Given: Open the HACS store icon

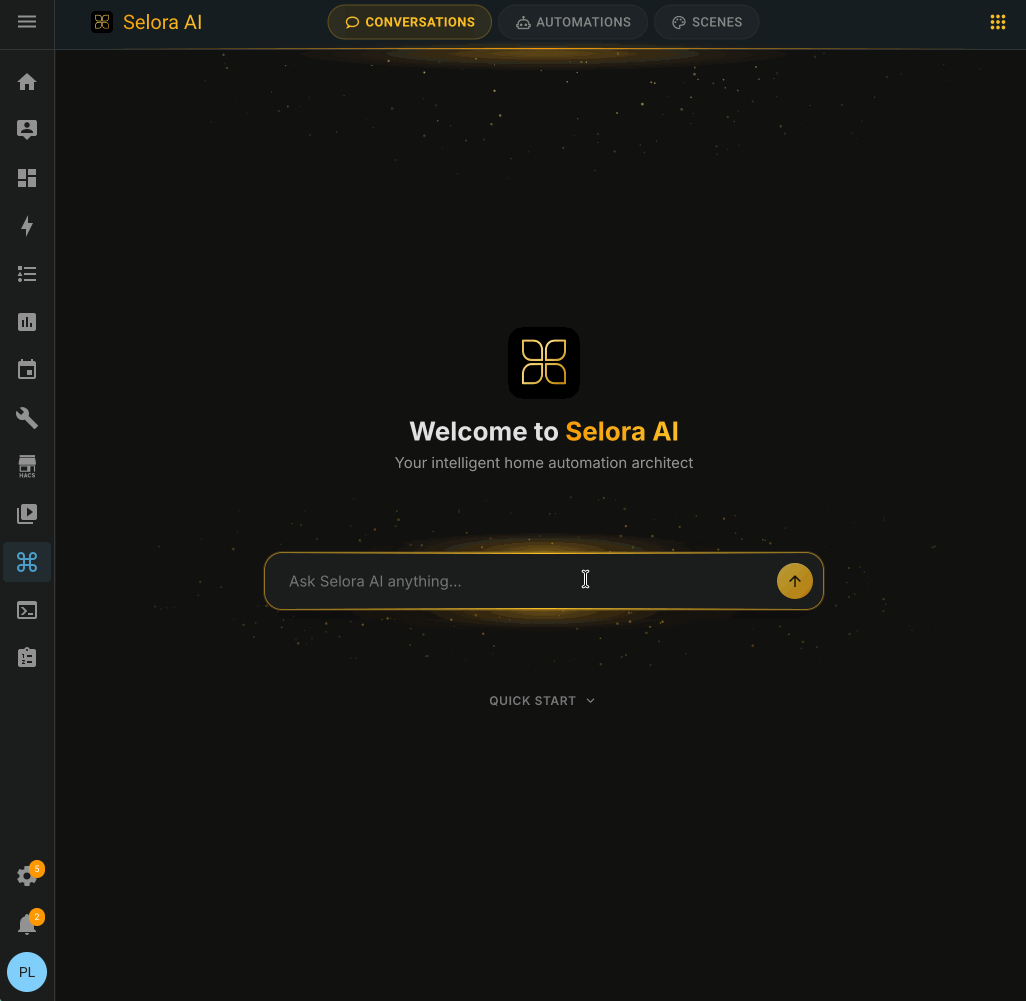Looking at the screenshot, I should (x=27, y=466).
